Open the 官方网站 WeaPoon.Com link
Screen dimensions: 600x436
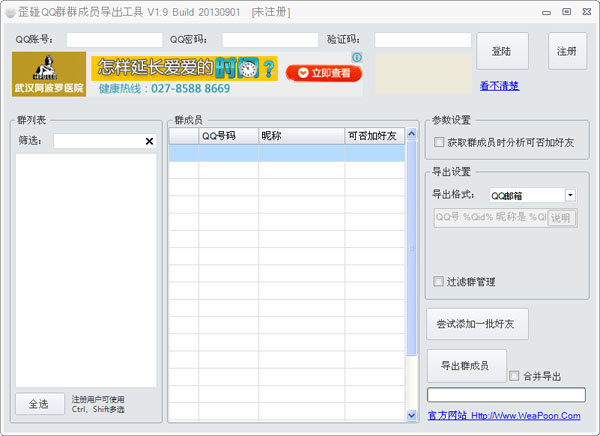click(x=504, y=416)
